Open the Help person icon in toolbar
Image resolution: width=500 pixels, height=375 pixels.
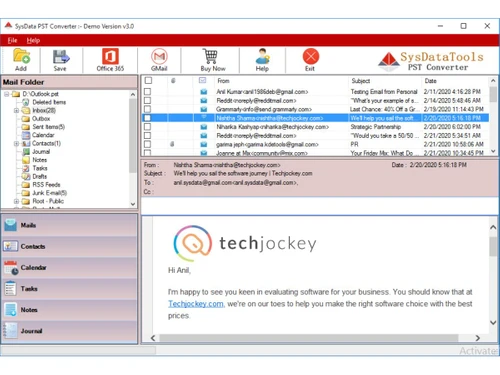click(x=262, y=56)
